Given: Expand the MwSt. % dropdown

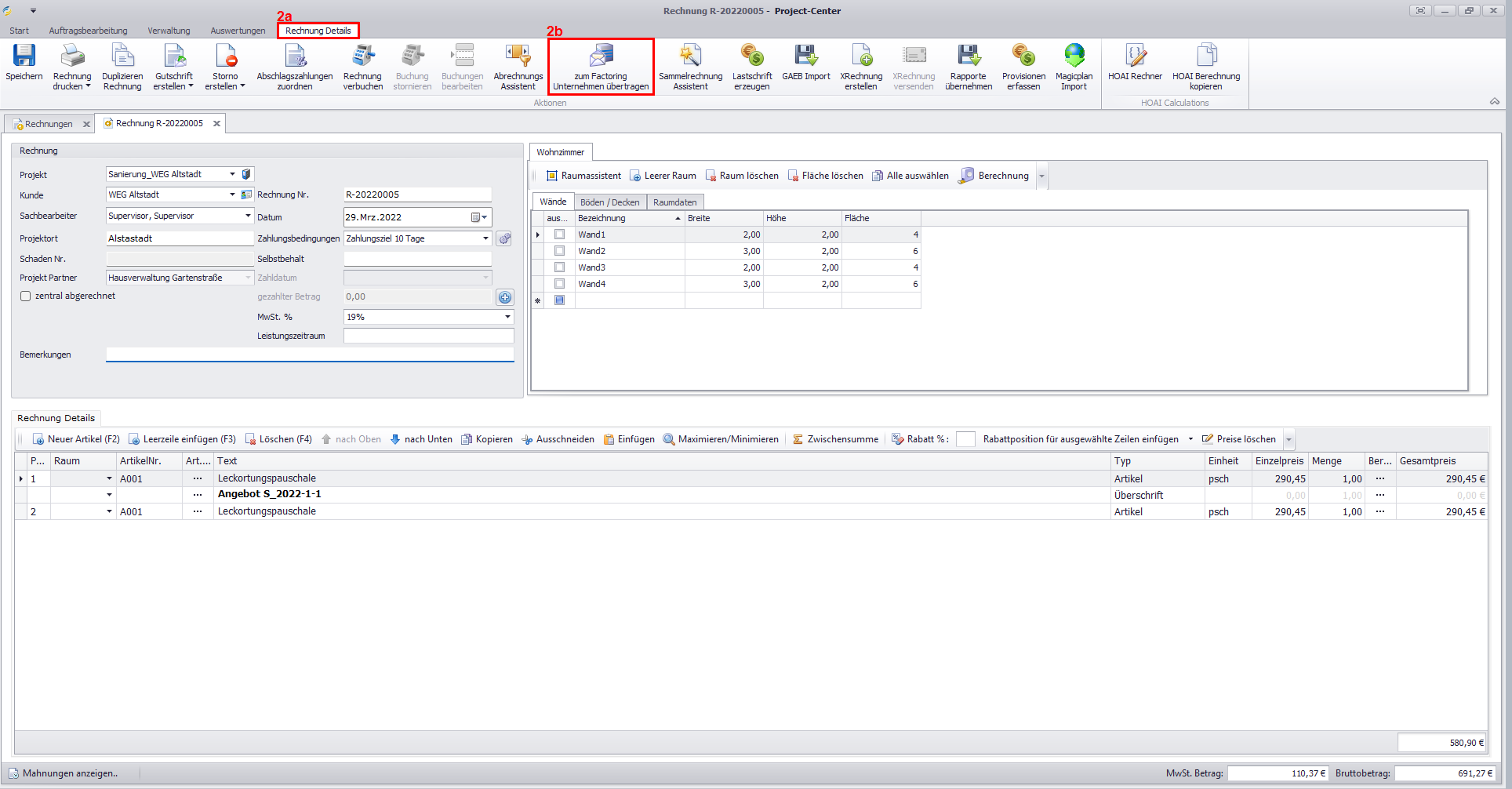Looking at the screenshot, I should point(507,317).
